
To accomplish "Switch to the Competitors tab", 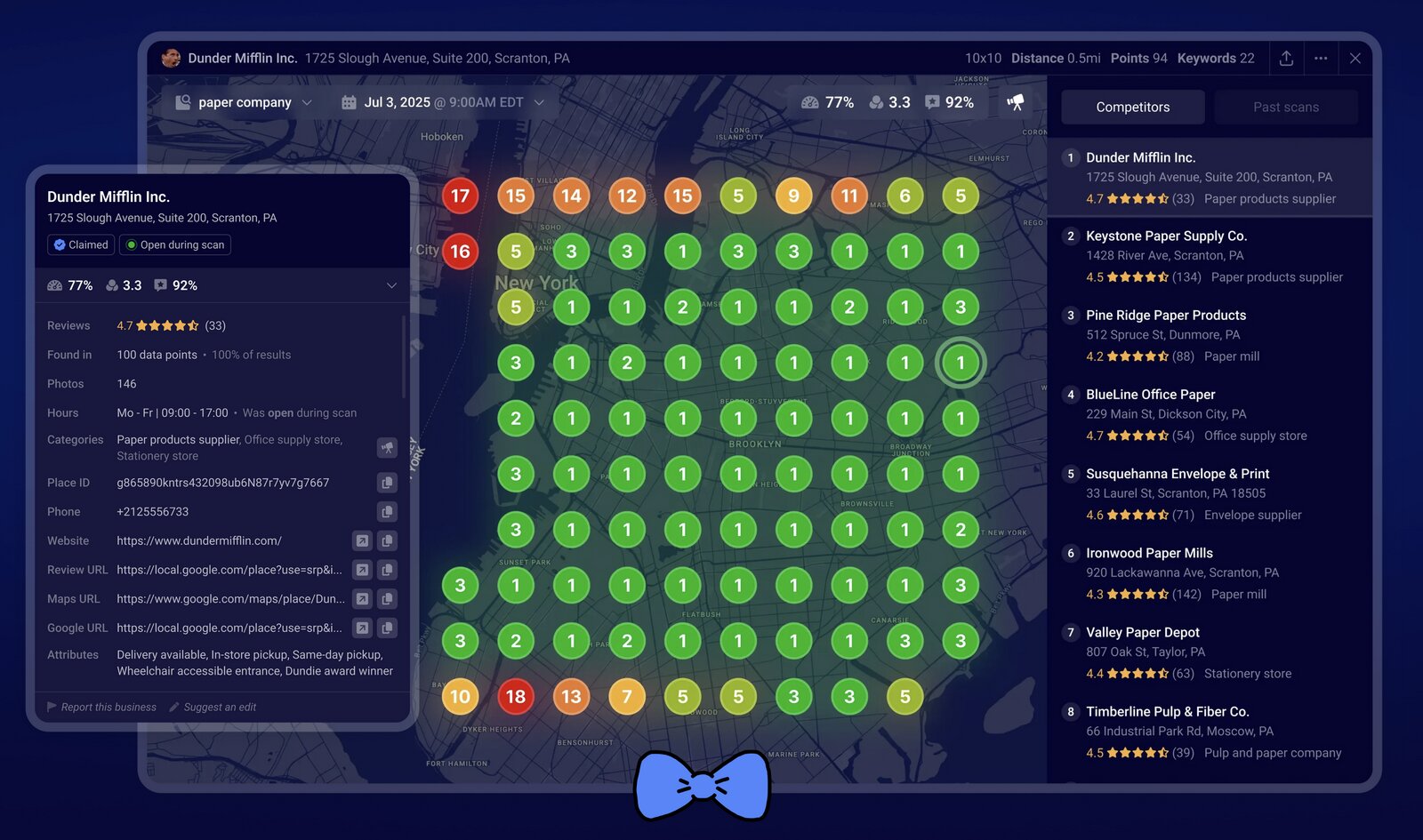I will click(x=1133, y=107).
